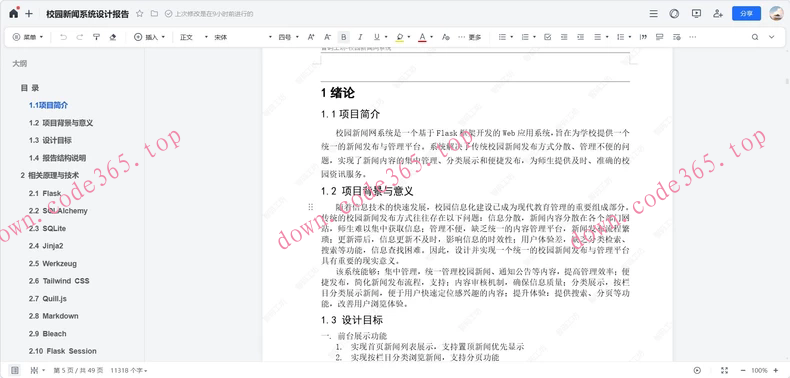The width and height of the screenshot is (790, 378).
Task: Toggle italic formatting
Action: point(360,37)
